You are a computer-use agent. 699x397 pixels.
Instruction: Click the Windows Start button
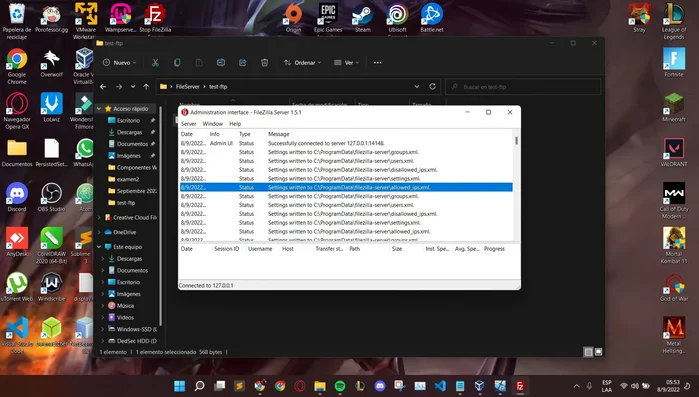pos(180,386)
